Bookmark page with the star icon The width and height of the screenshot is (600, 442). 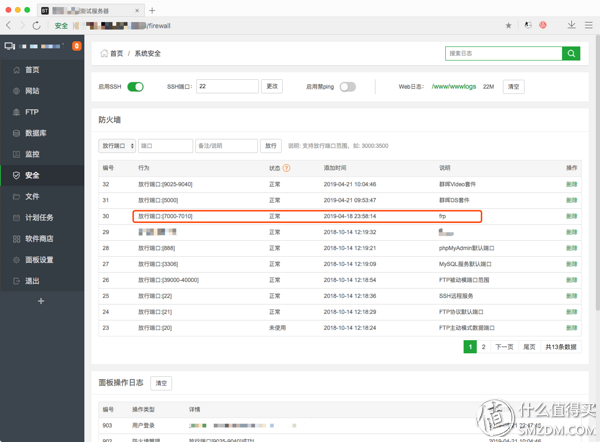(508, 26)
